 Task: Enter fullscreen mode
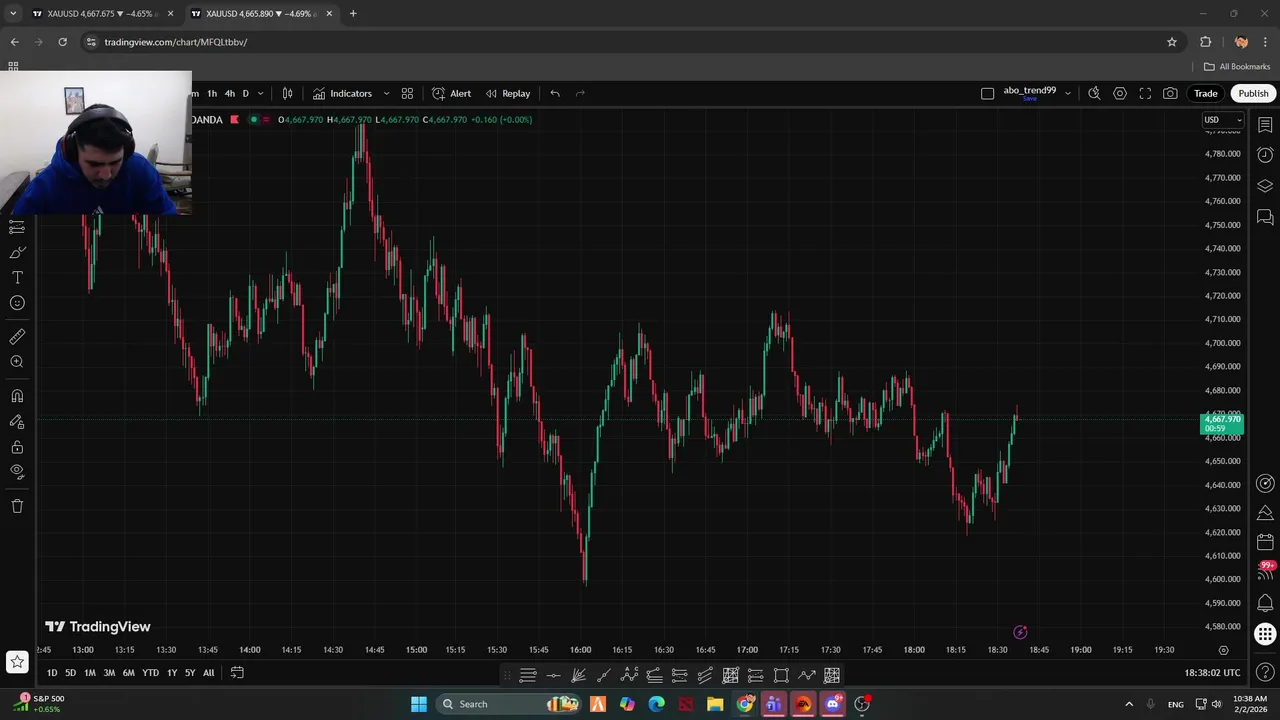click(1145, 93)
